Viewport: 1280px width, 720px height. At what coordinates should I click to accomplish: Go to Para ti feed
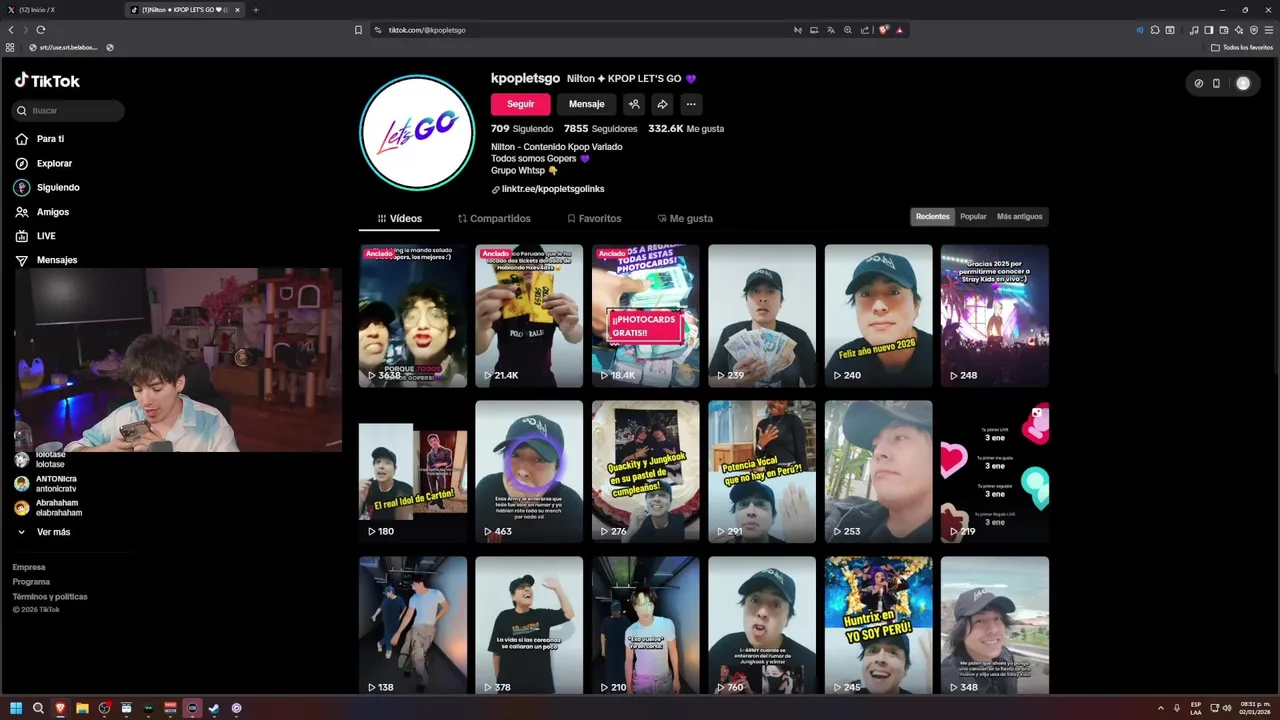pos(40,139)
